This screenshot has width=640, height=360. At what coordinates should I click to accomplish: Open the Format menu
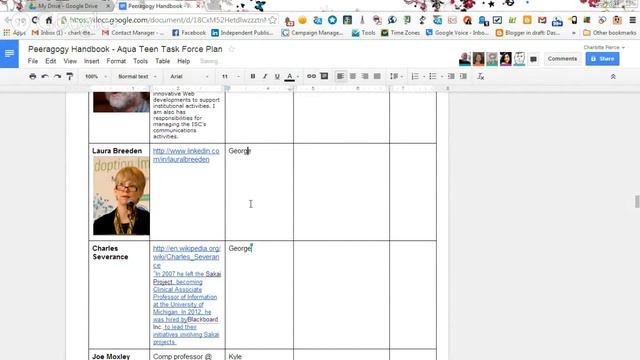[x=116, y=61]
